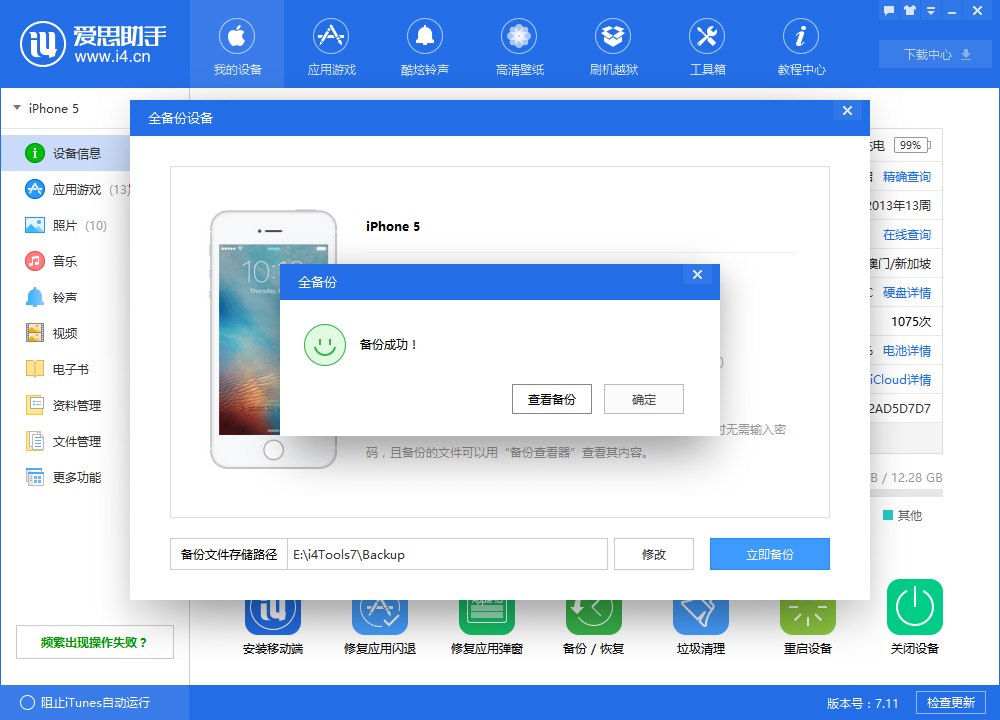Click the backup path input field
The height and width of the screenshot is (720, 1000).
coord(450,554)
